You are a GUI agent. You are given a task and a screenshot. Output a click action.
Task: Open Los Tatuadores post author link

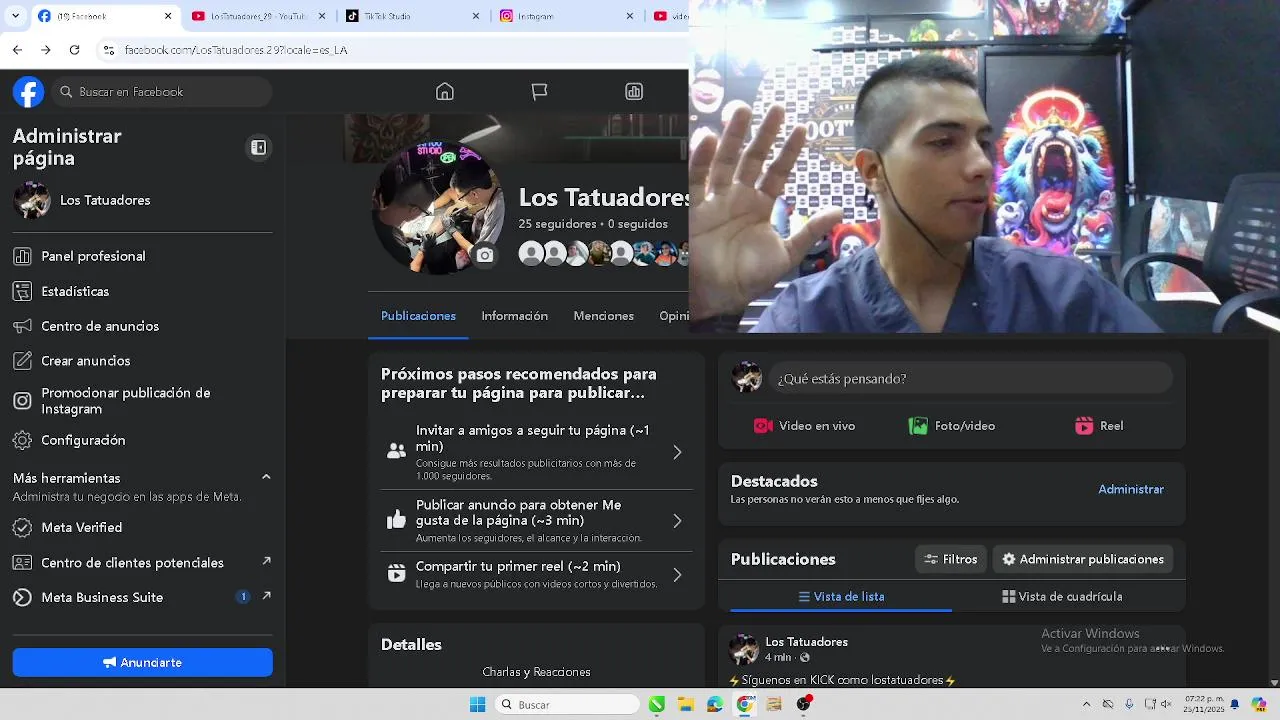point(806,642)
